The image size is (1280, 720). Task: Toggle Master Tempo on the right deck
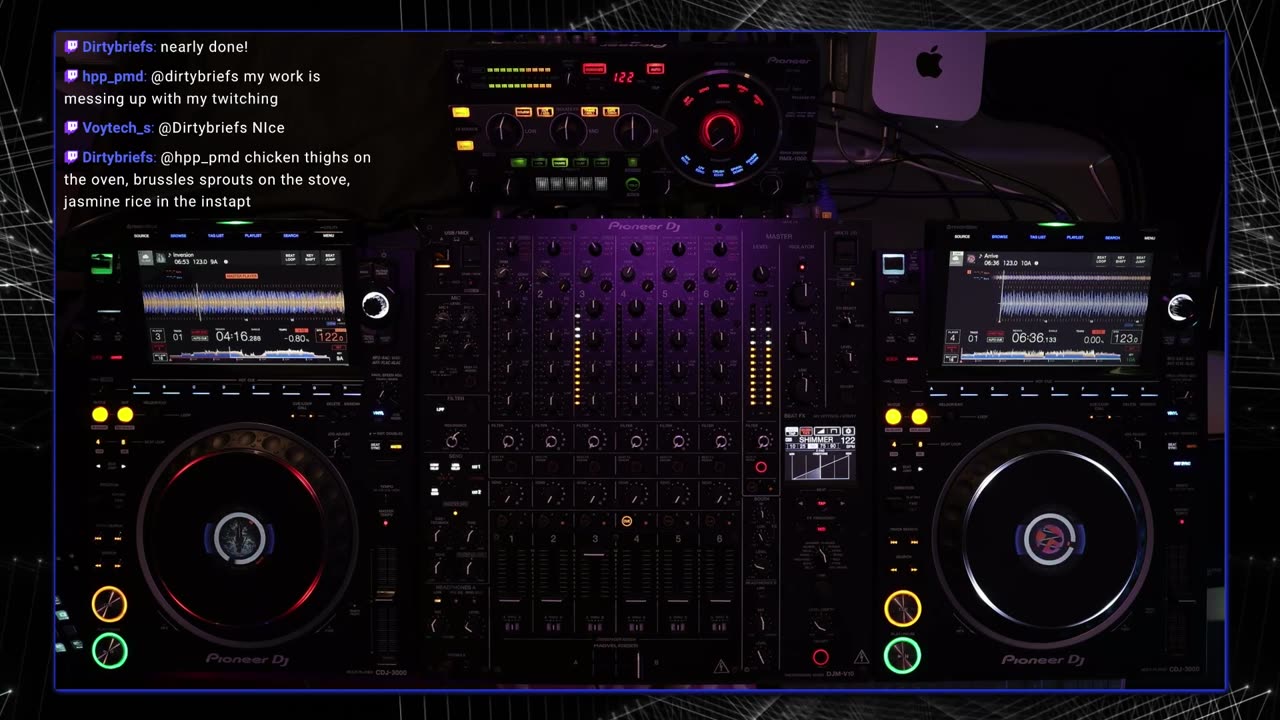coord(1182,521)
